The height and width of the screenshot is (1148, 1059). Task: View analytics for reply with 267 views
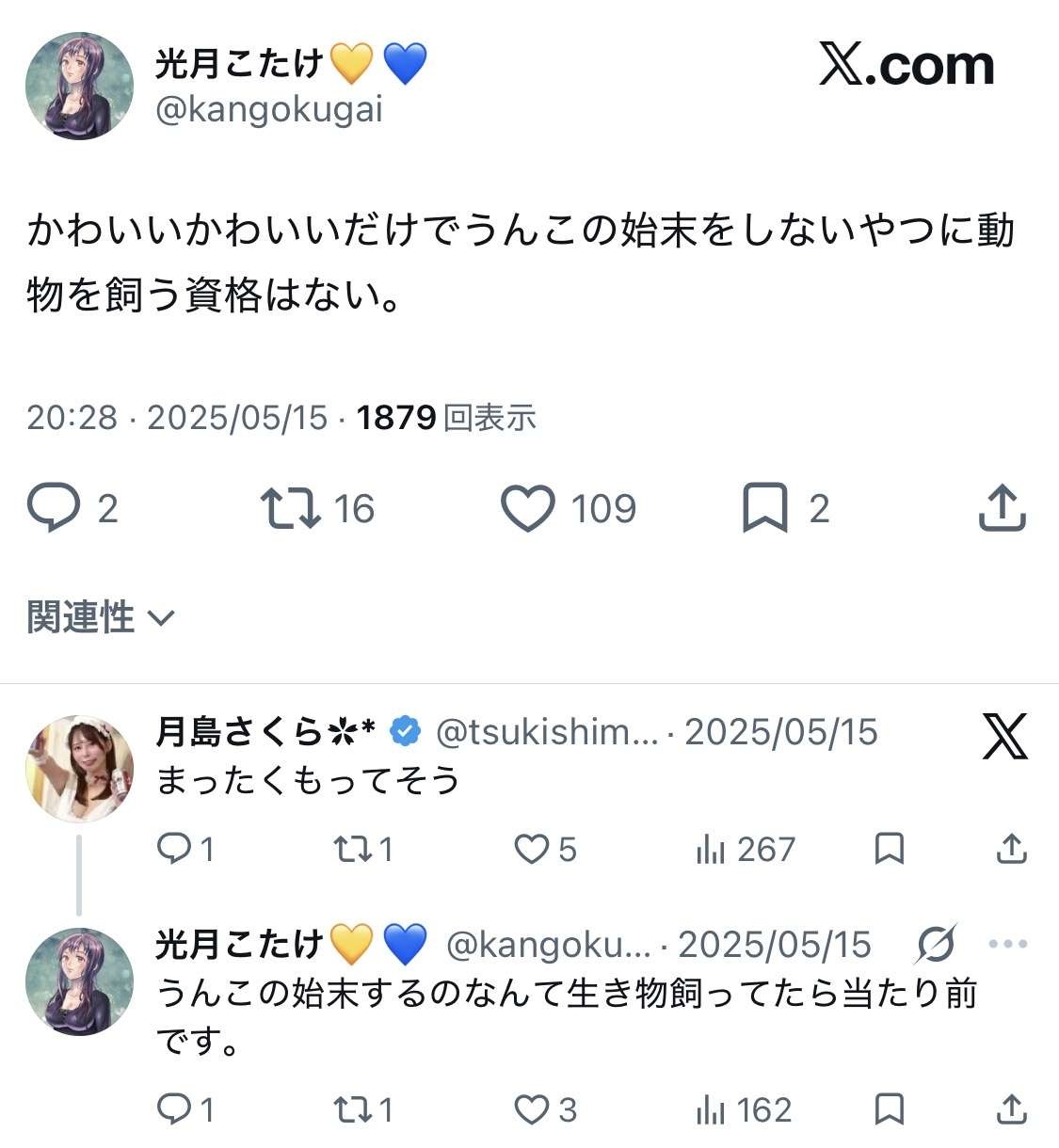[711, 849]
